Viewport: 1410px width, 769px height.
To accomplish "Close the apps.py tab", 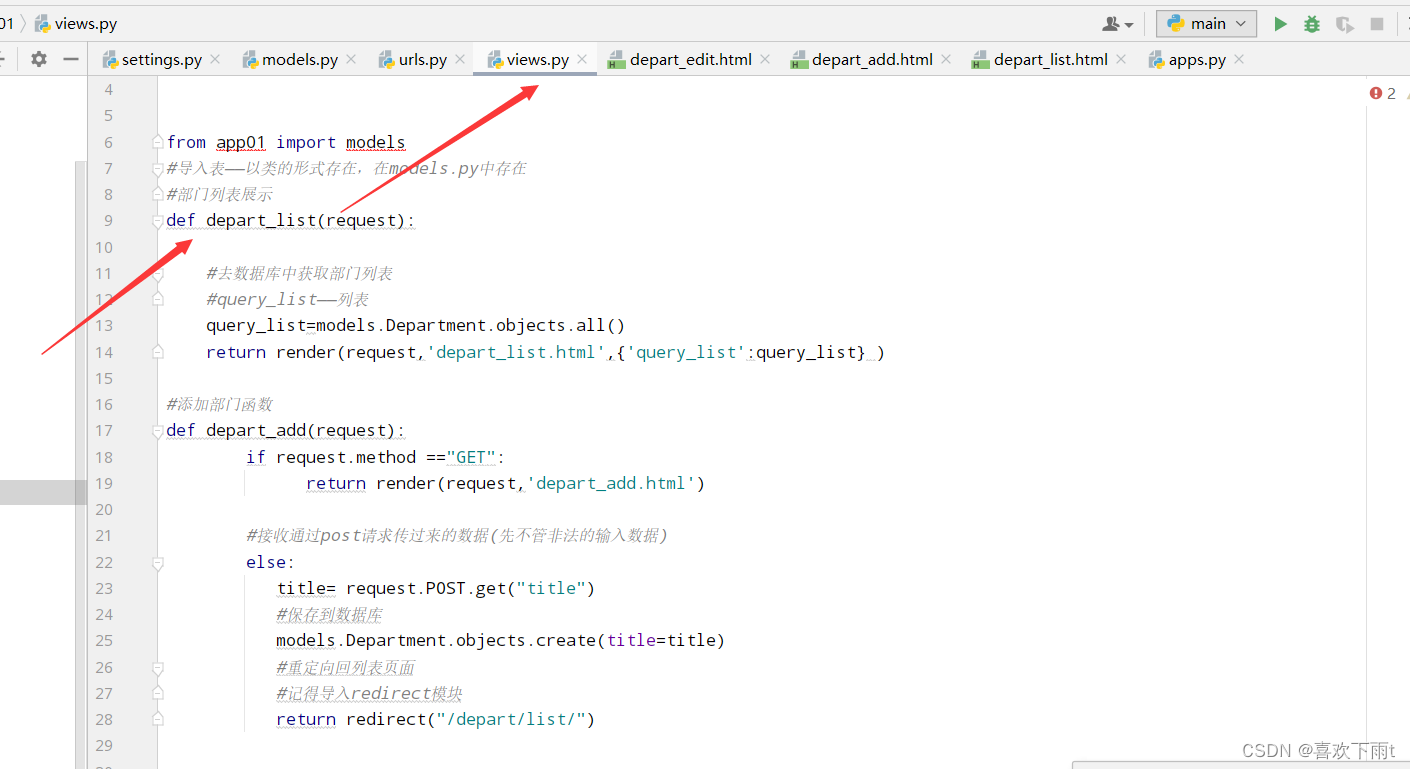I will 1239,59.
